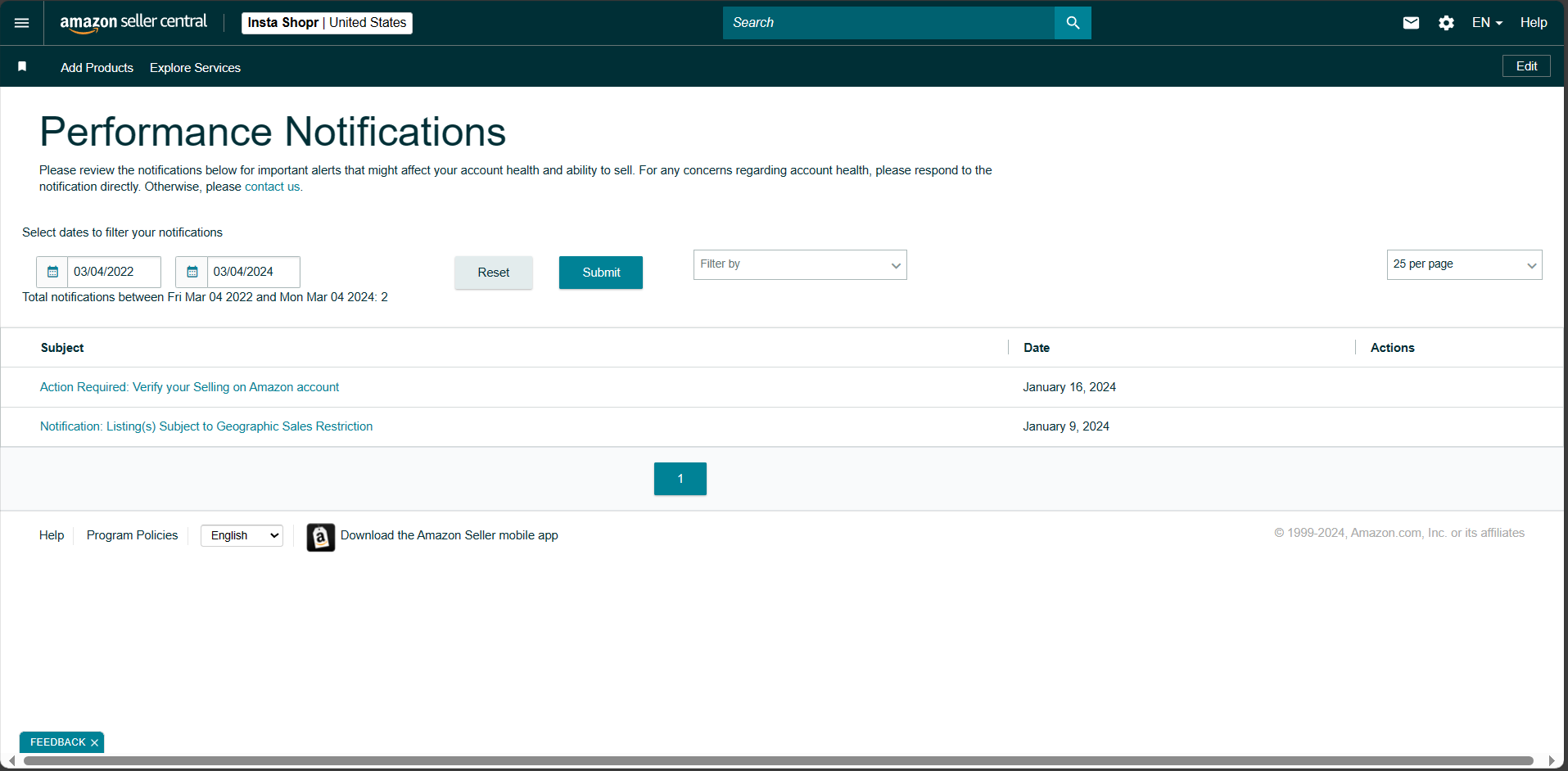The image size is (1568, 771).
Task: Click the Submit button
Action: click(x=601, y=273)
